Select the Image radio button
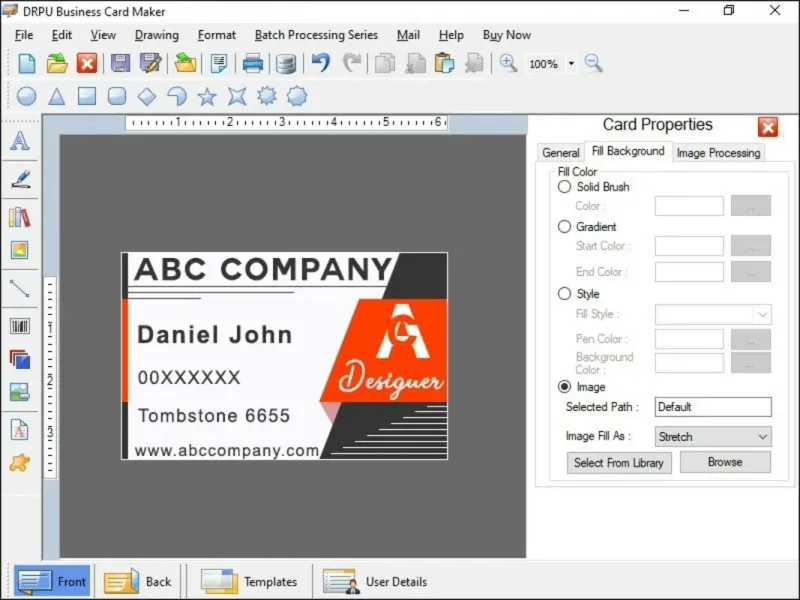Image resolution: width=800 pixels, height=600 pixels. click(564, 387)
